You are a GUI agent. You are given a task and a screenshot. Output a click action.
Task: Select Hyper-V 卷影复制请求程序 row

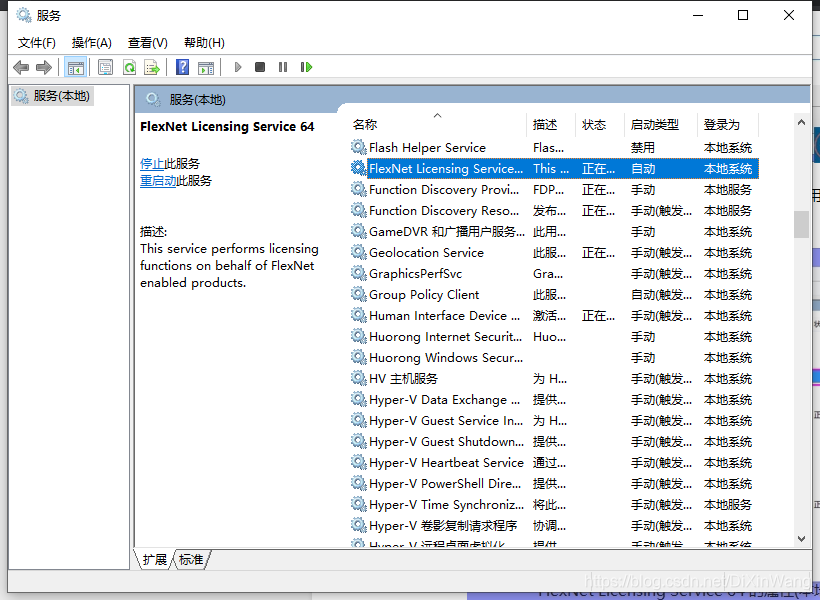554,526
